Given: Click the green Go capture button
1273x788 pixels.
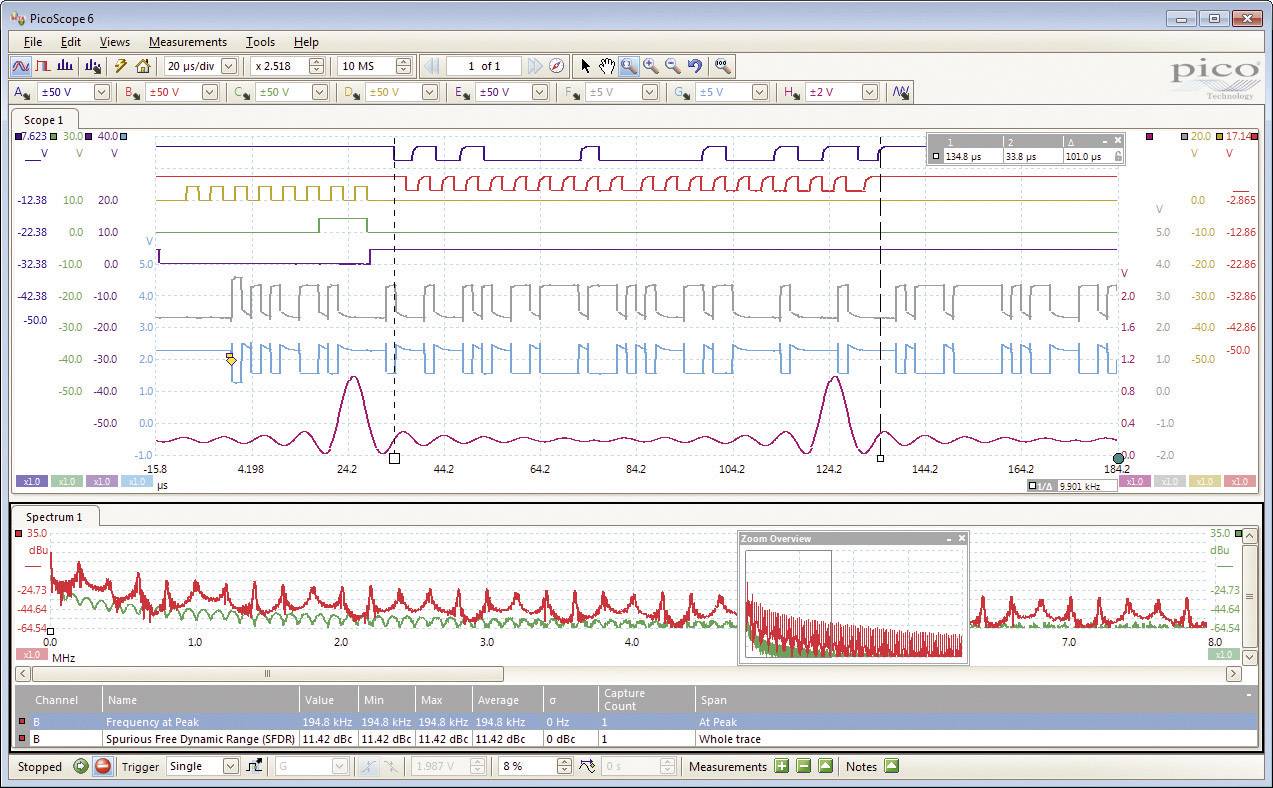Looking at the screenshot, I should (80, 766).
